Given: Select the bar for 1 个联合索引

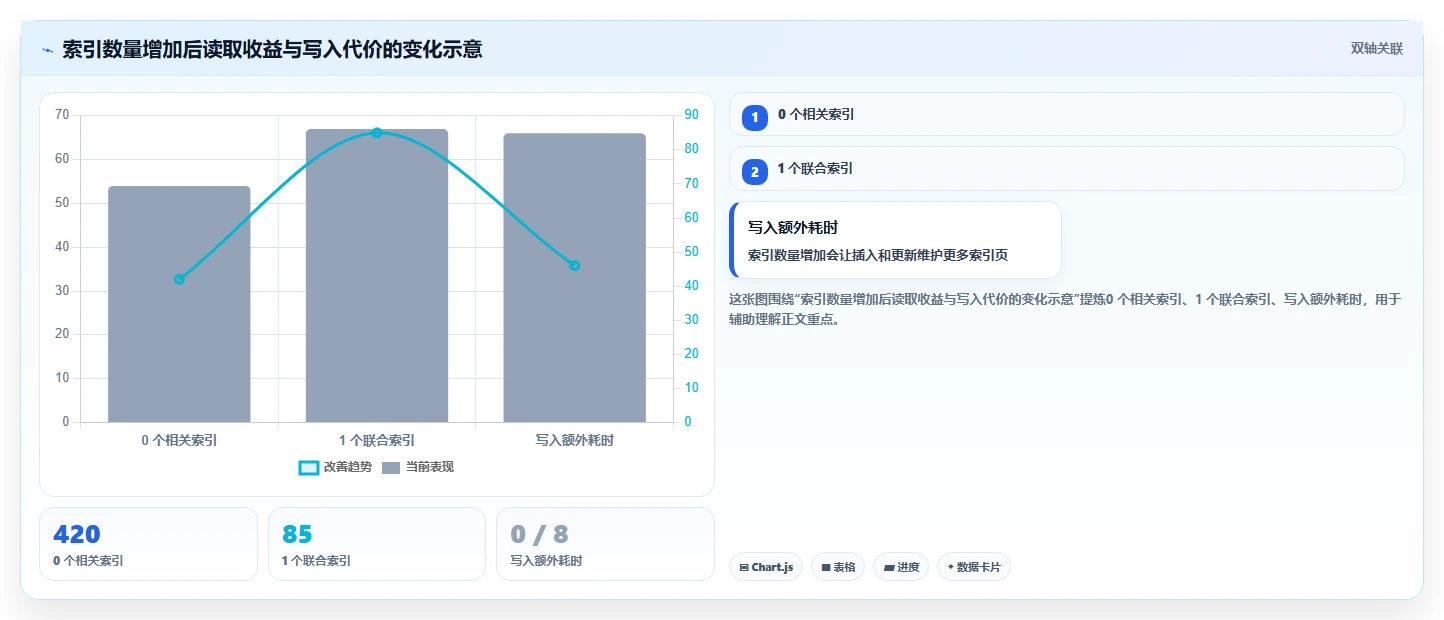Looking at the screenshot, I should 377,275.
